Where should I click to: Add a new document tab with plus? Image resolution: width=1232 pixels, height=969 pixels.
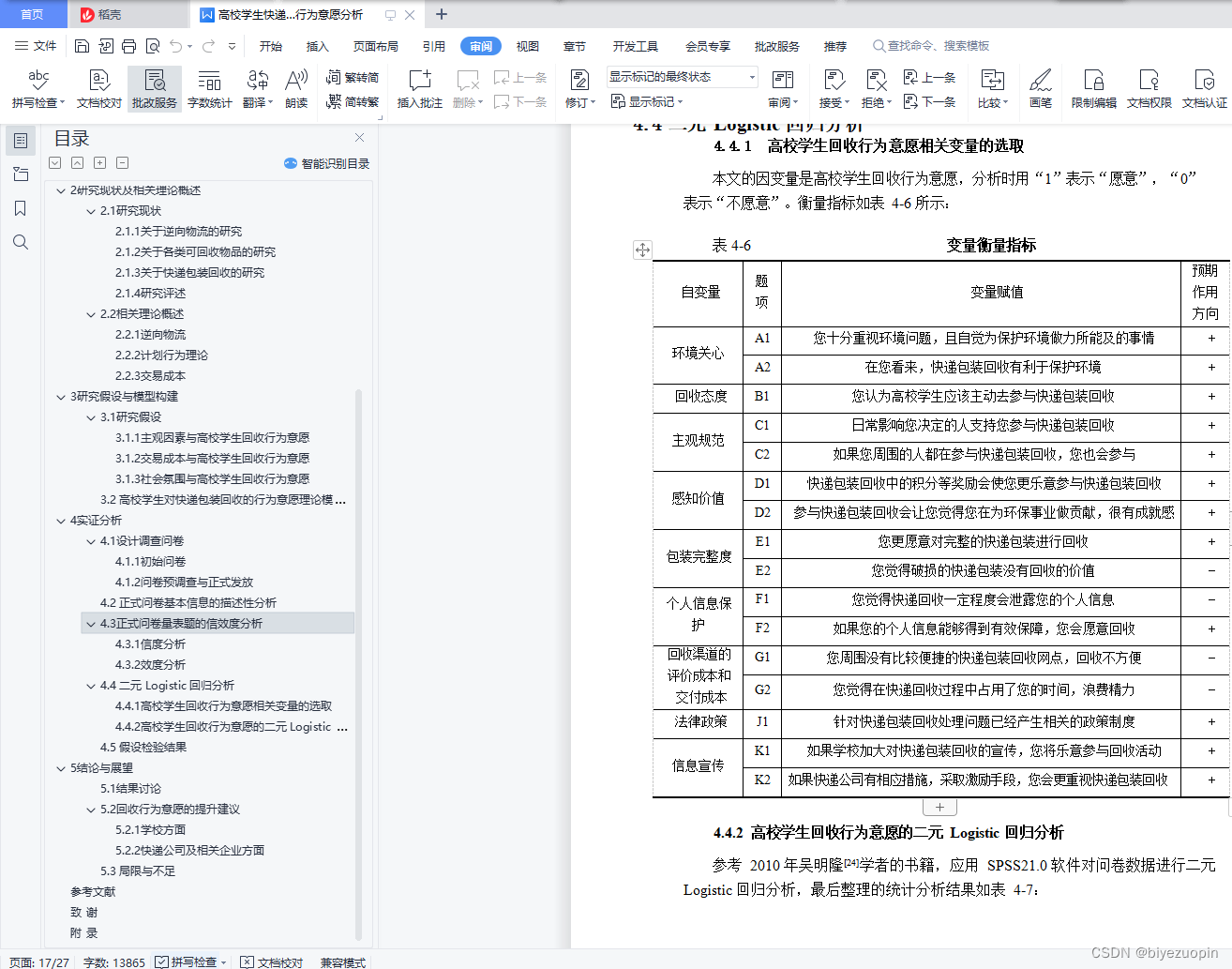(x=442, y=14)
